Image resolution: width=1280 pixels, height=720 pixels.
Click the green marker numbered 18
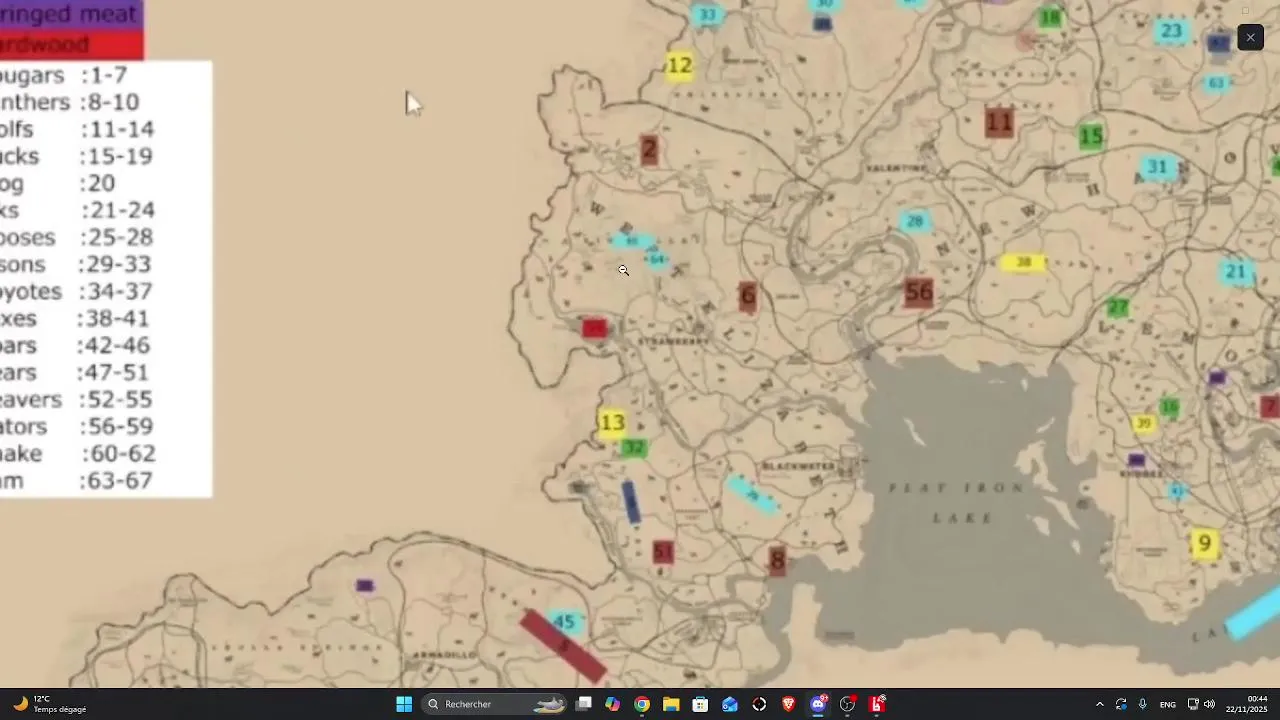tap(1050, 18)
